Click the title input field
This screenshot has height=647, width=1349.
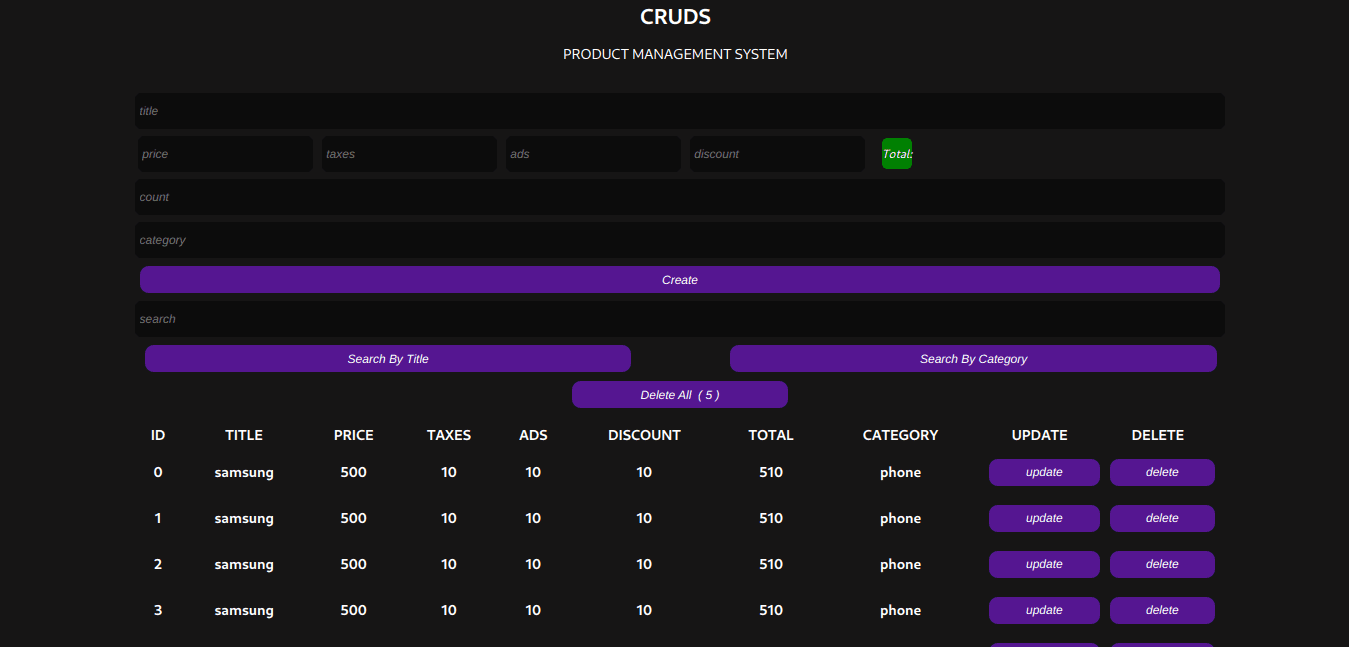pyautogui.click(x=679, y=111)
